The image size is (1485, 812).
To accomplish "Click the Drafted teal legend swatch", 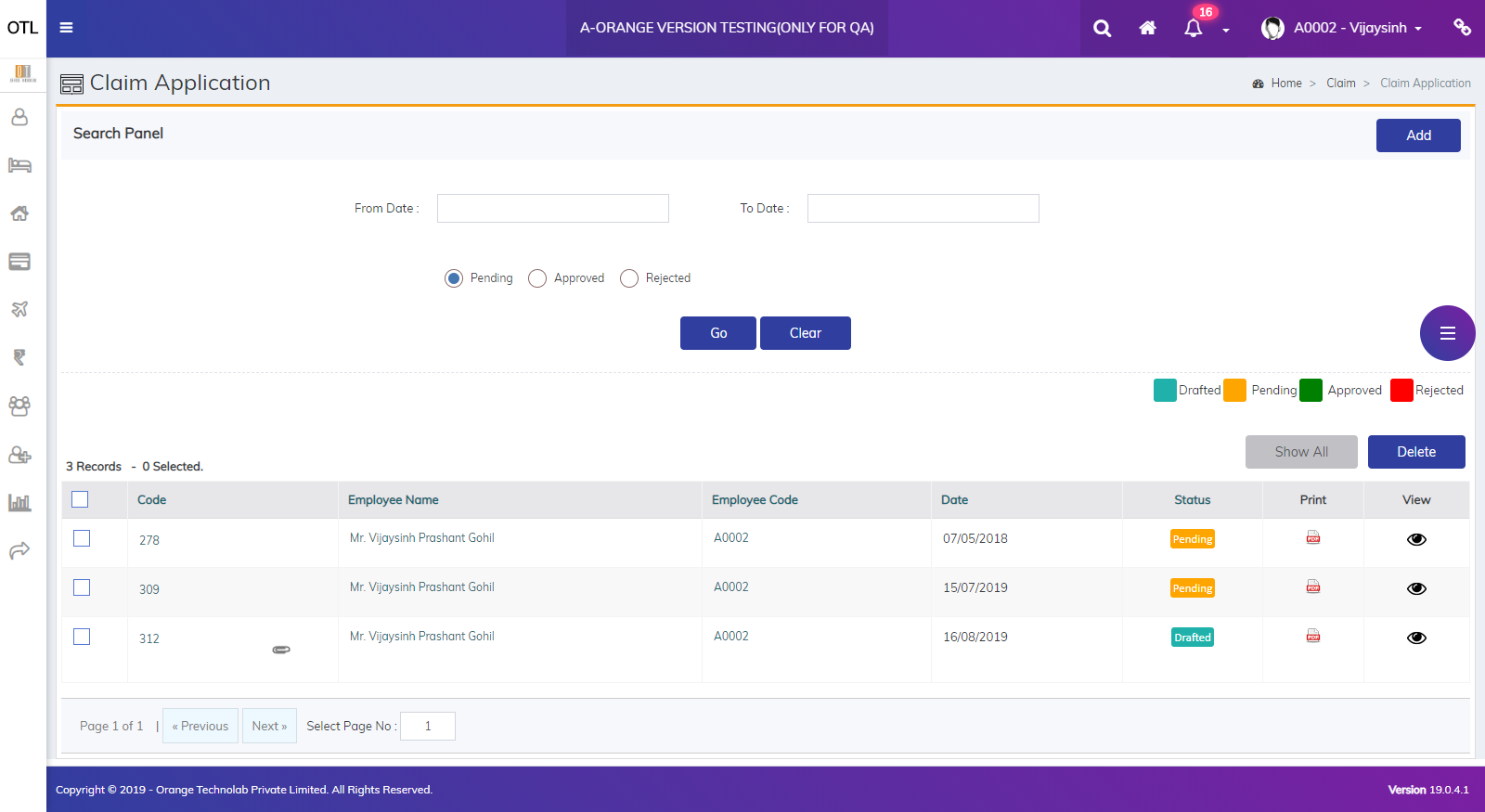I will [x=1165, y=391].
